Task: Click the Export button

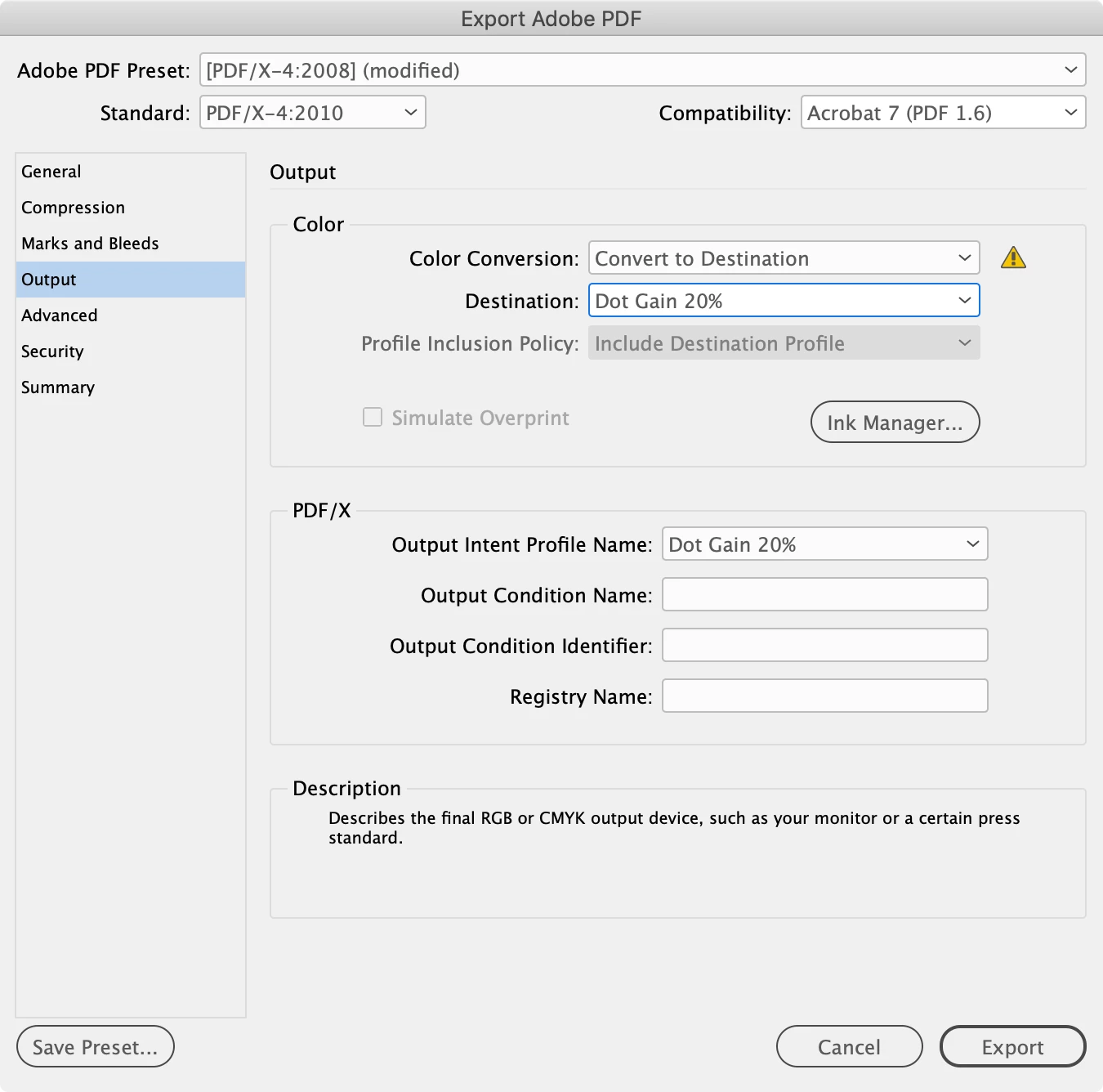Action: point(1012,1046)
